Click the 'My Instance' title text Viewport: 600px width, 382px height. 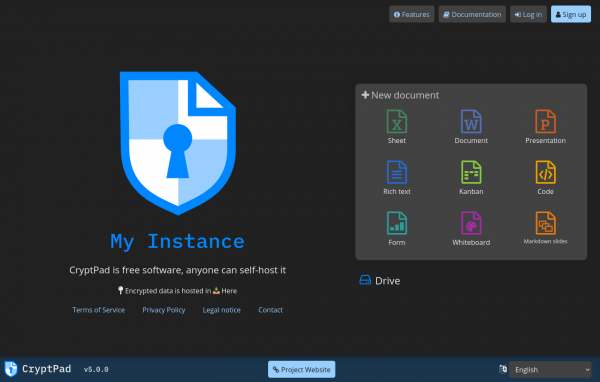point(178,242)
